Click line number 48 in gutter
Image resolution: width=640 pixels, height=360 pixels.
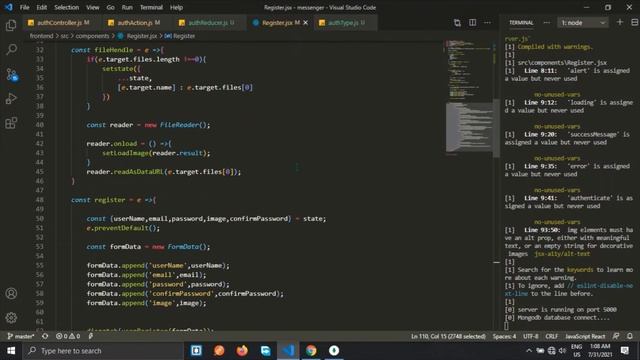[x=40, y=200]
